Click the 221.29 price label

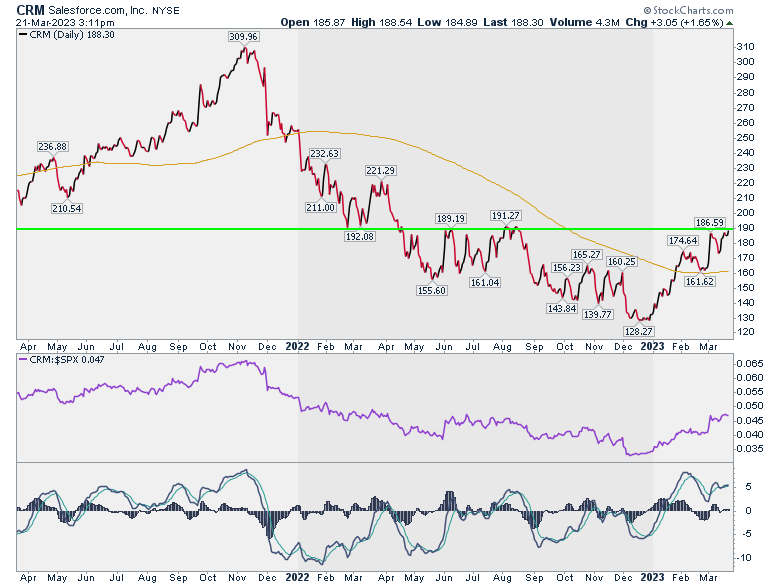380,171
